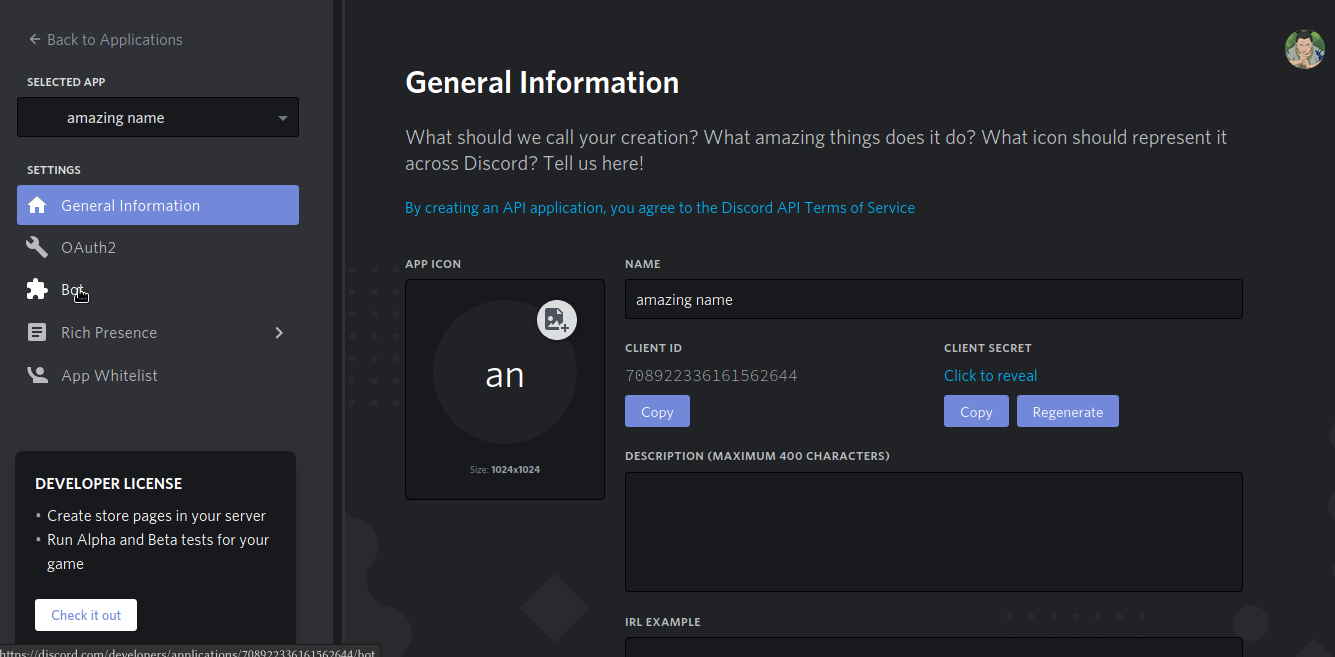Click the IRL Example input field

pyautogui.click(x=934, y=647)
